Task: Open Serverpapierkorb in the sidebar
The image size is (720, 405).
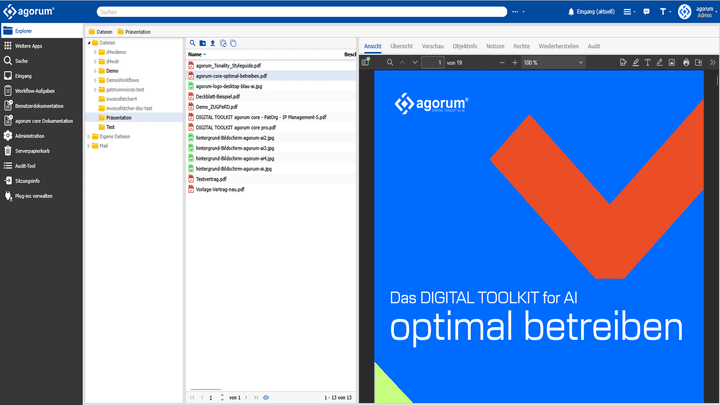Action: coord(41,151)
